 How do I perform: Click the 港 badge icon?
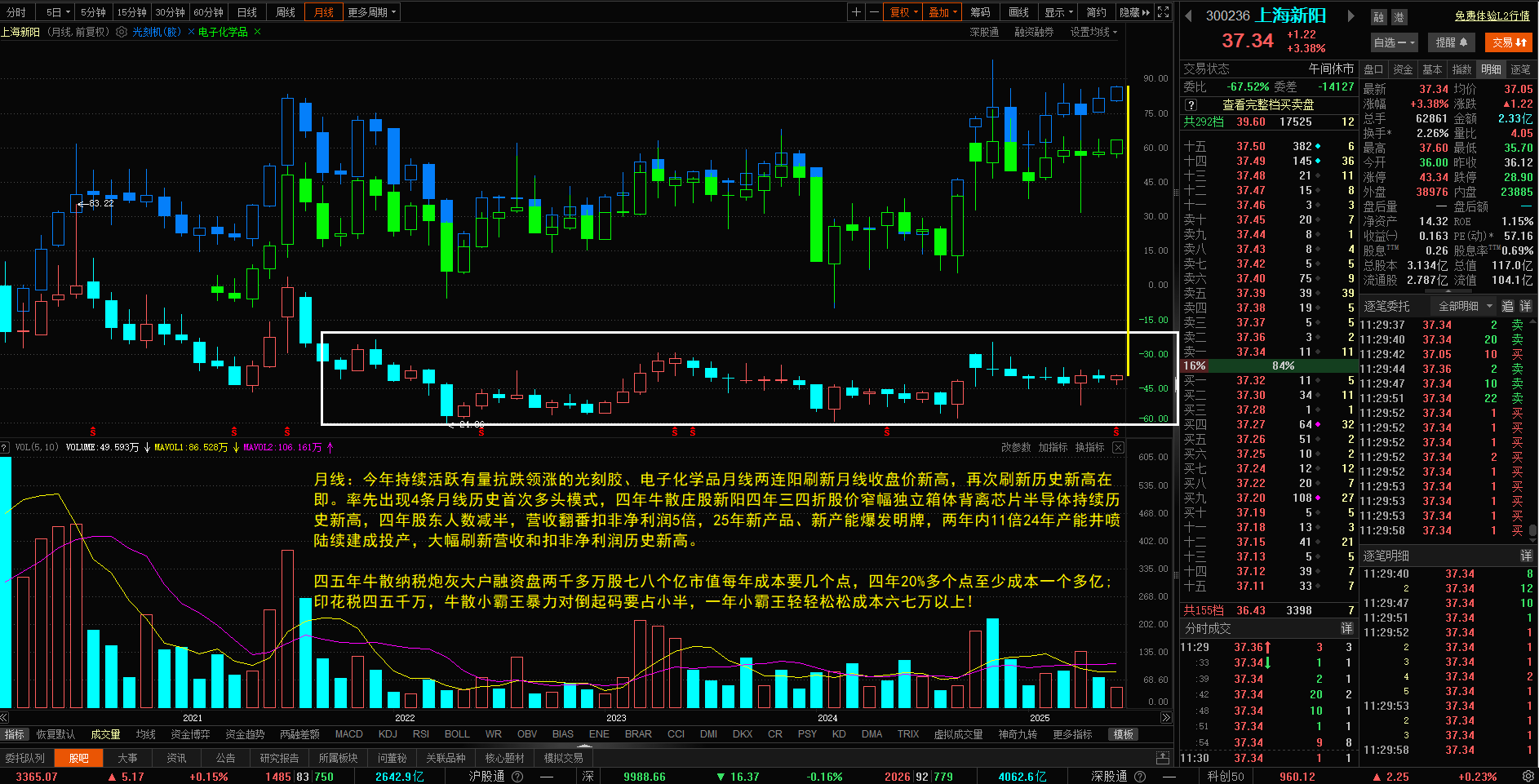point(1398,17)
